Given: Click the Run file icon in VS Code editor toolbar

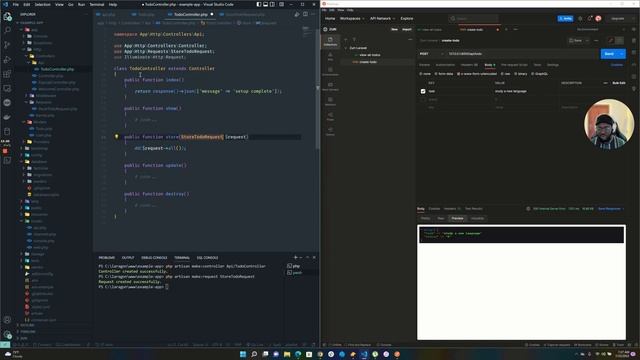Looking at the screenshot, I should pos(297,14).
